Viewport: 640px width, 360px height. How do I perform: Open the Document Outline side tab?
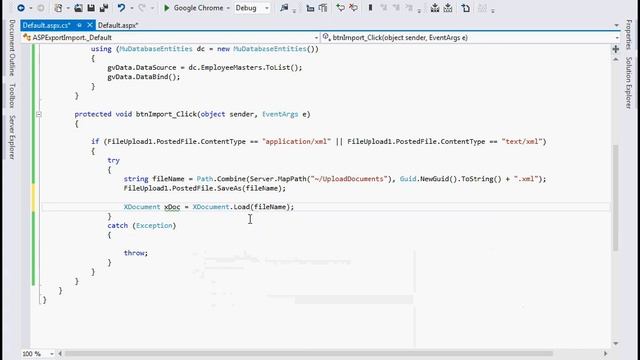12,48
